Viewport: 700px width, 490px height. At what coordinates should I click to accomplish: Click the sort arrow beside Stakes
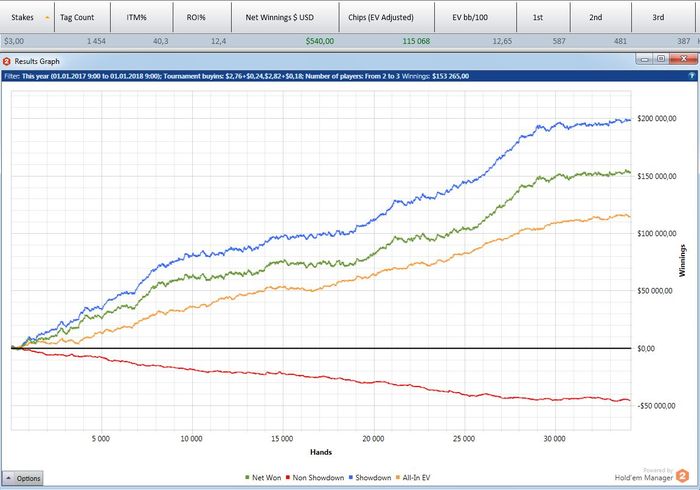47,18
